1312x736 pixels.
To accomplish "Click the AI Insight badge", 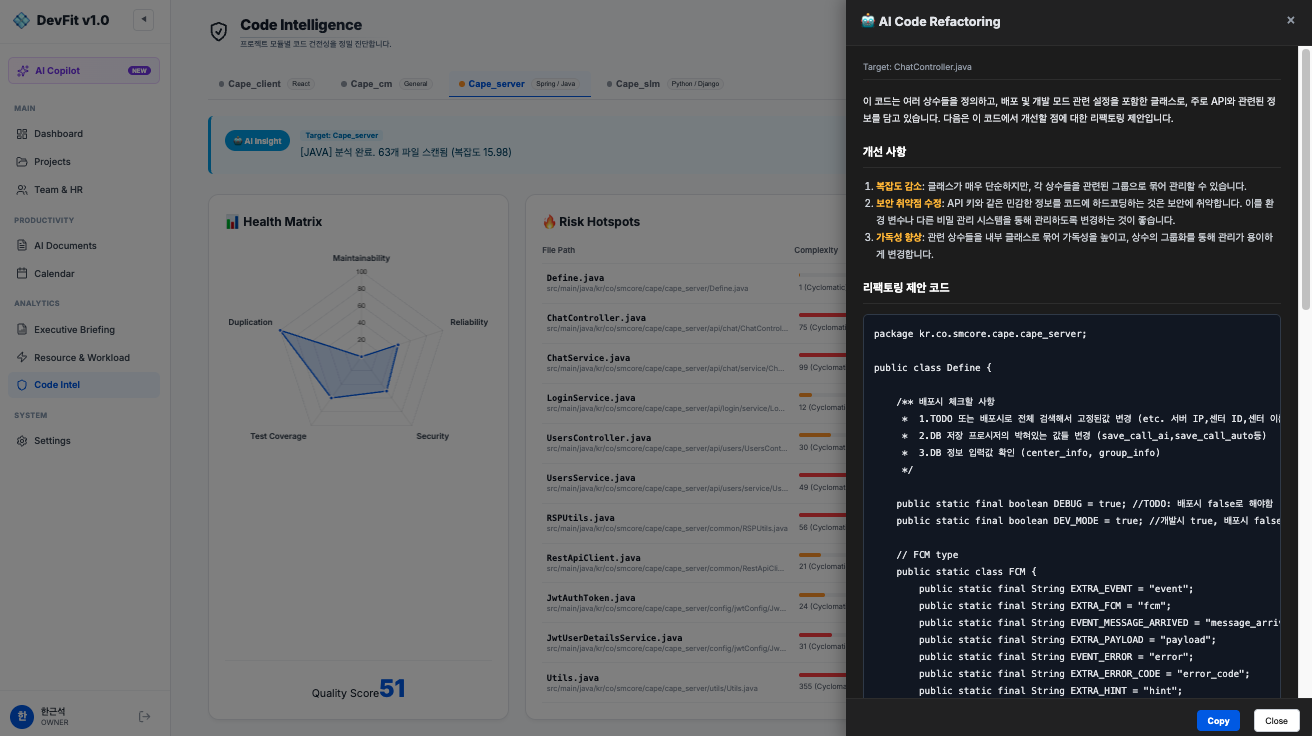I will pyautogui.click(x=257, y=140).
